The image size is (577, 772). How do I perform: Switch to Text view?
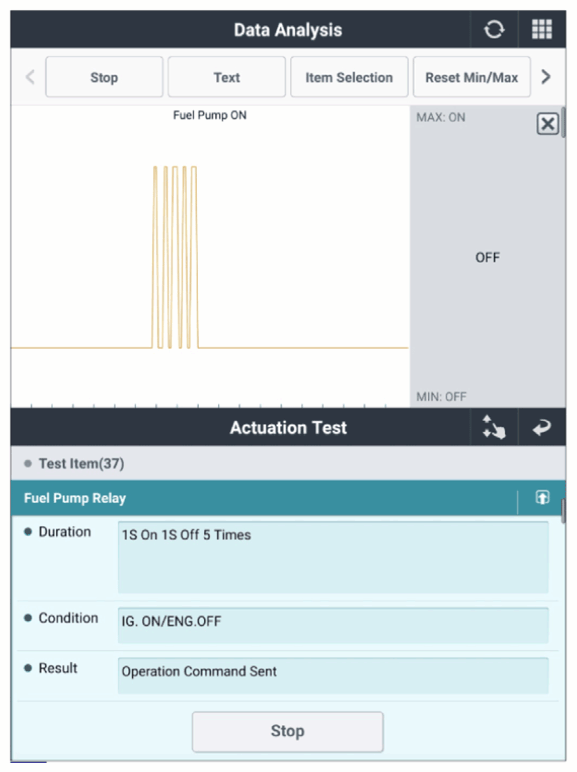226,77
